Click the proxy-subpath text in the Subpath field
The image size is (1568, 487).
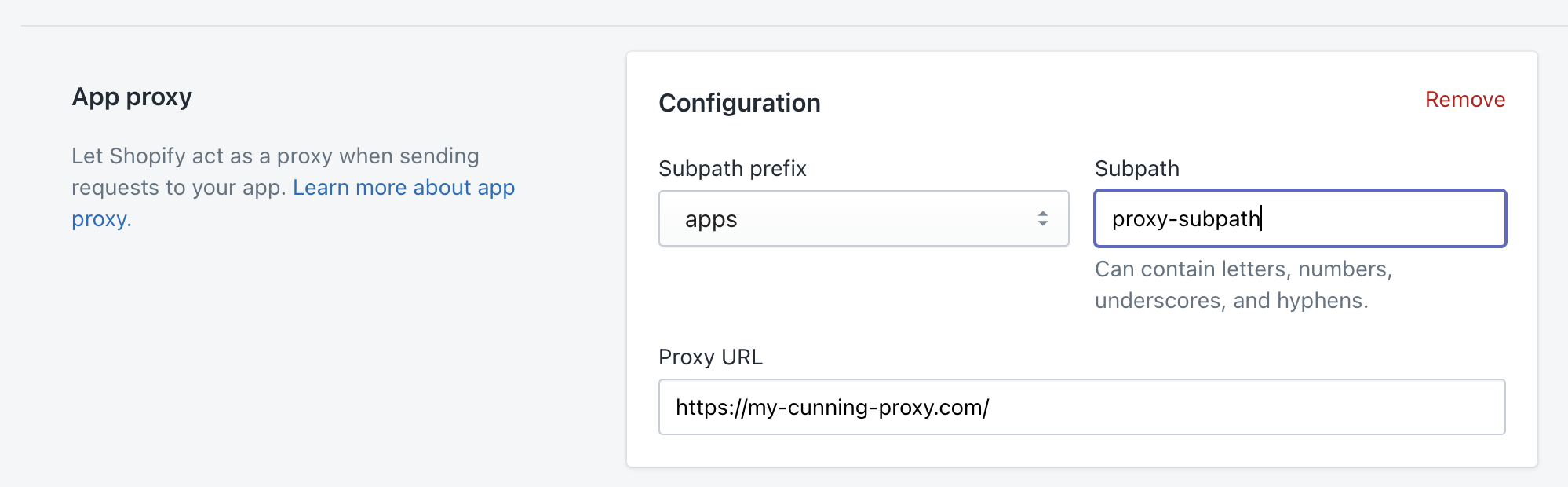pyautogui.click(x=1185, y=218)
